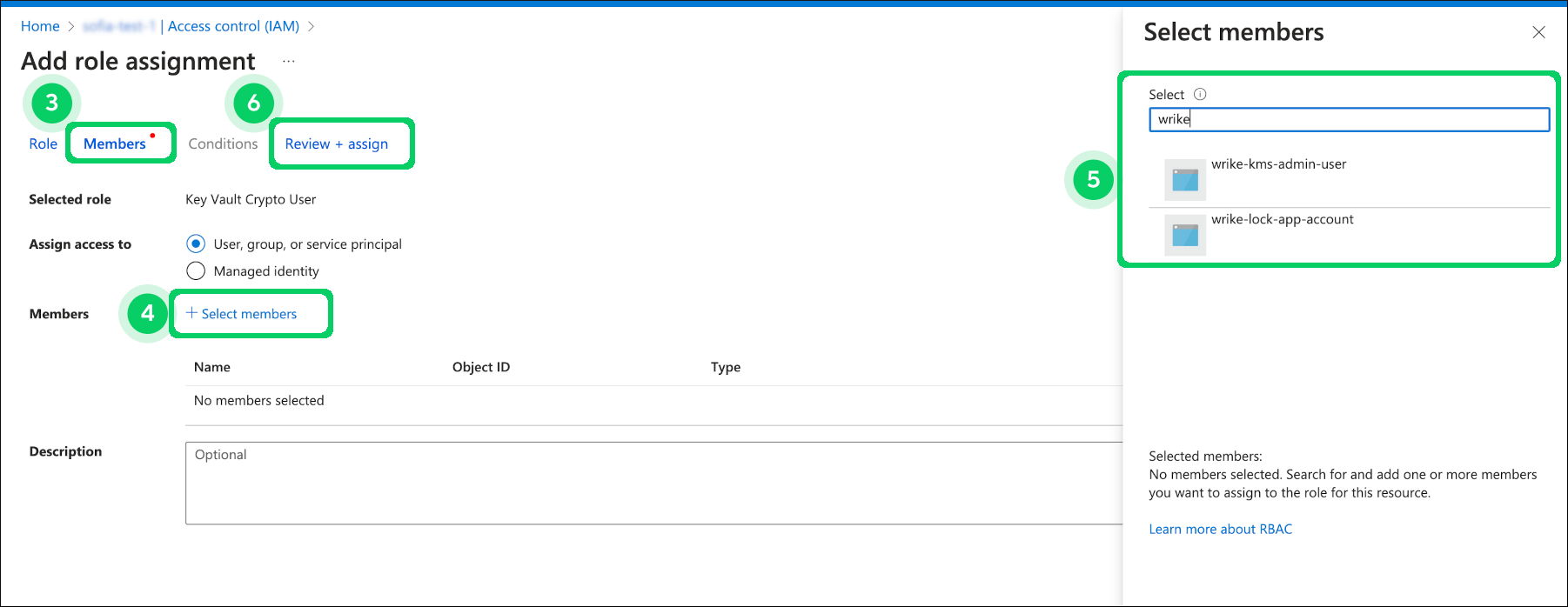Click the Name column header
Image resolution: width=1568 pixels, height=607 pixels.
pyautogui.click(x=212, y=367)
